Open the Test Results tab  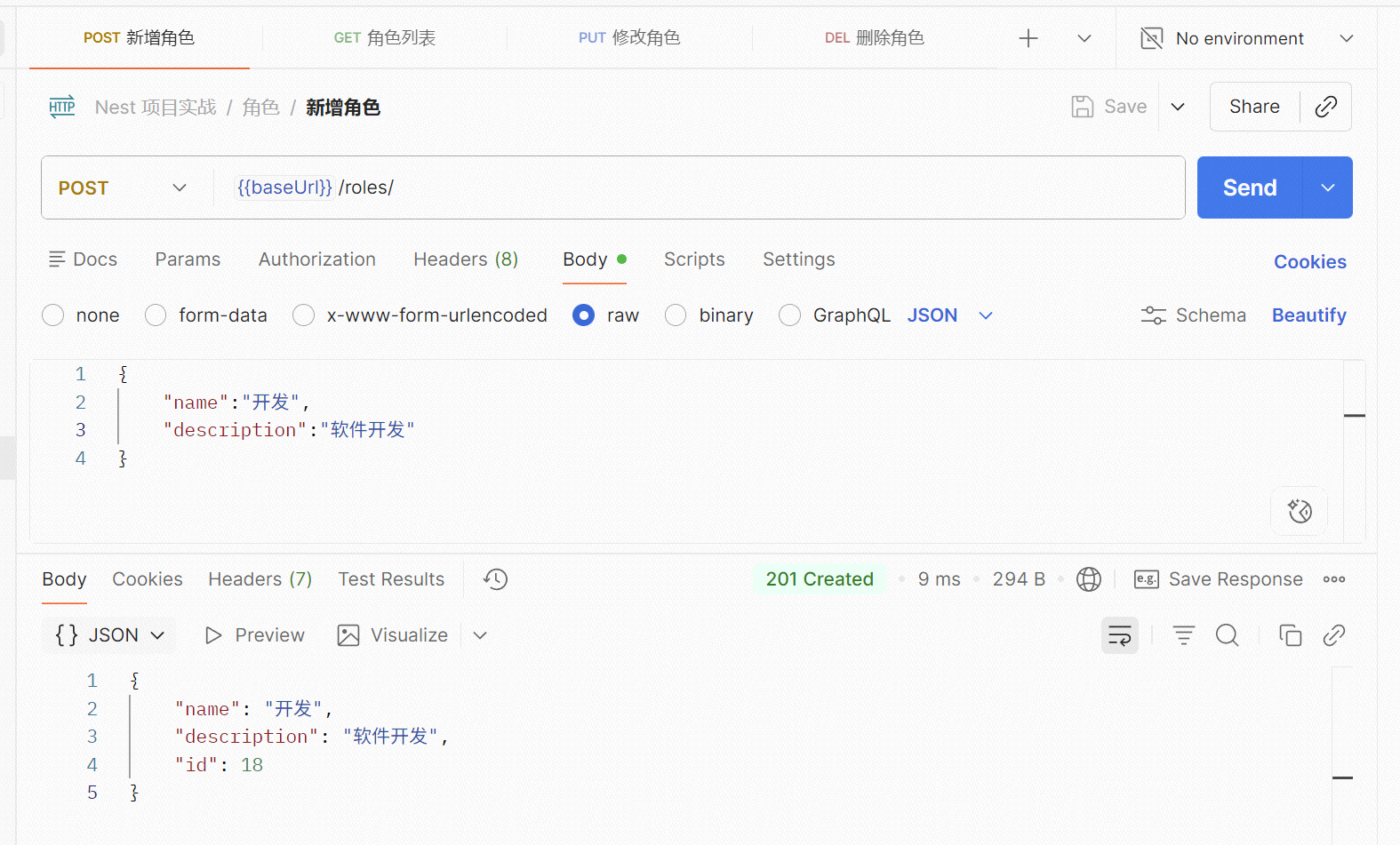pos(391,579)
